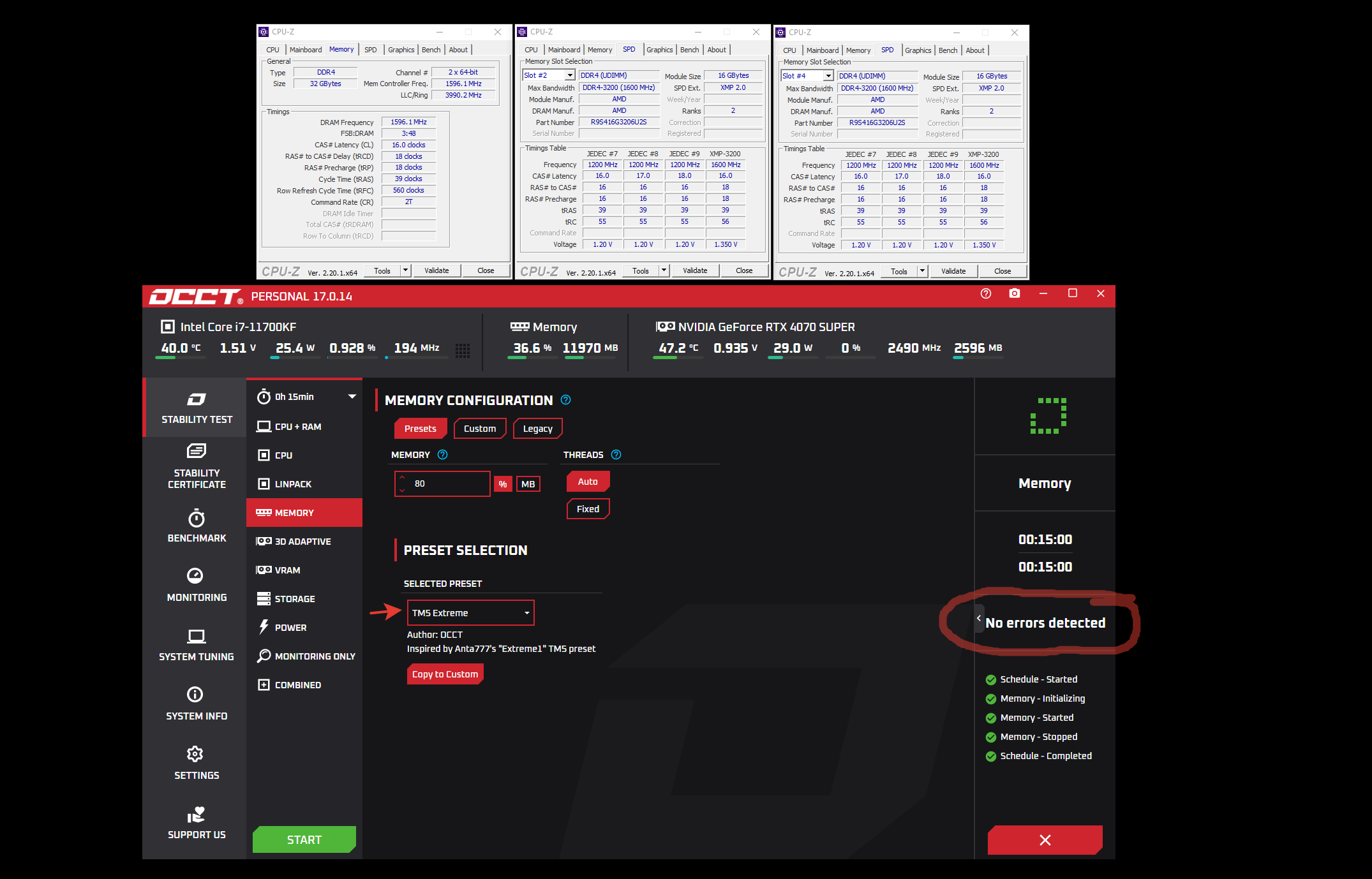Click the GPU temperature 47.2 °C reading
The height and width of the screenshot is (879, 1372).
(x=678, y=348)
